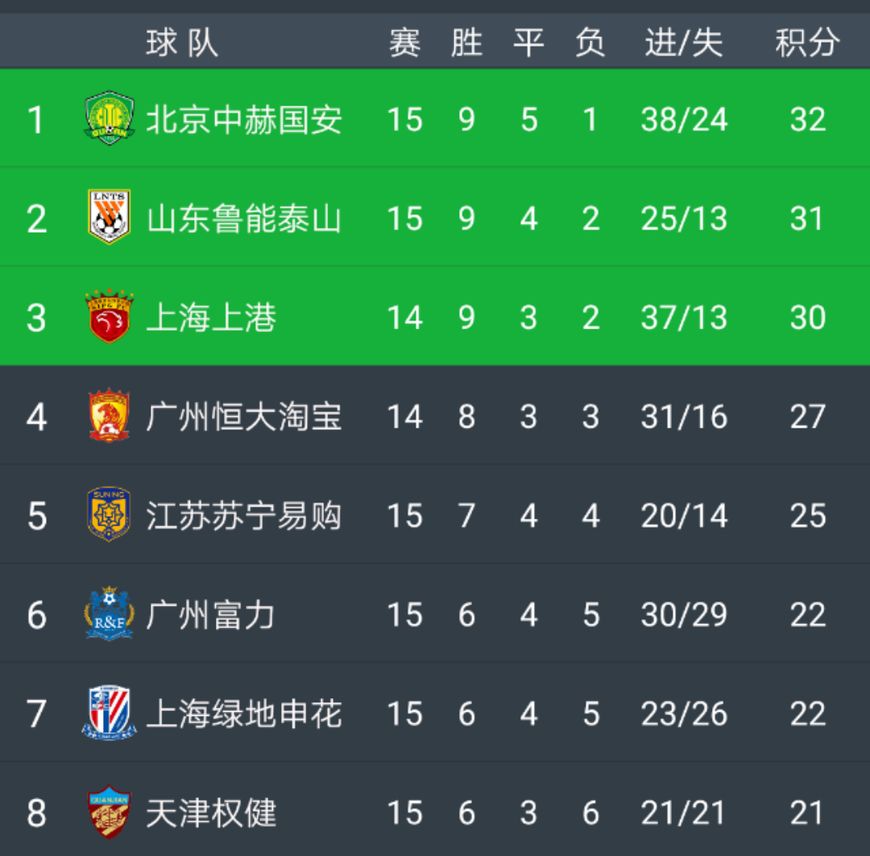Click the Shanghai Shenhua crest
The width and height of the screenshot is (870, 856).
(109, 713)
